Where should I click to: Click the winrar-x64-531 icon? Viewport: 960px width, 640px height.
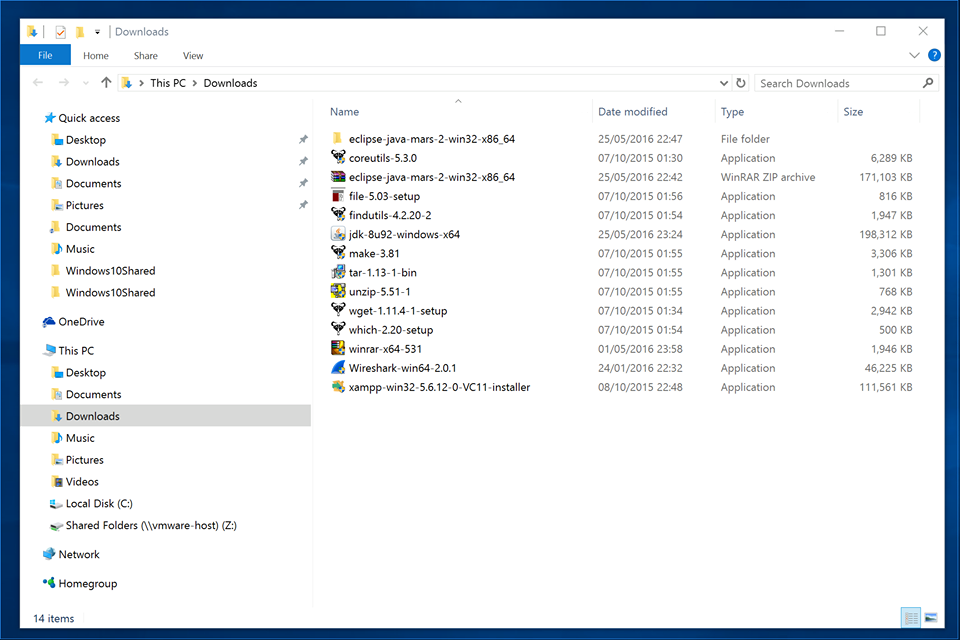[338, 348]
